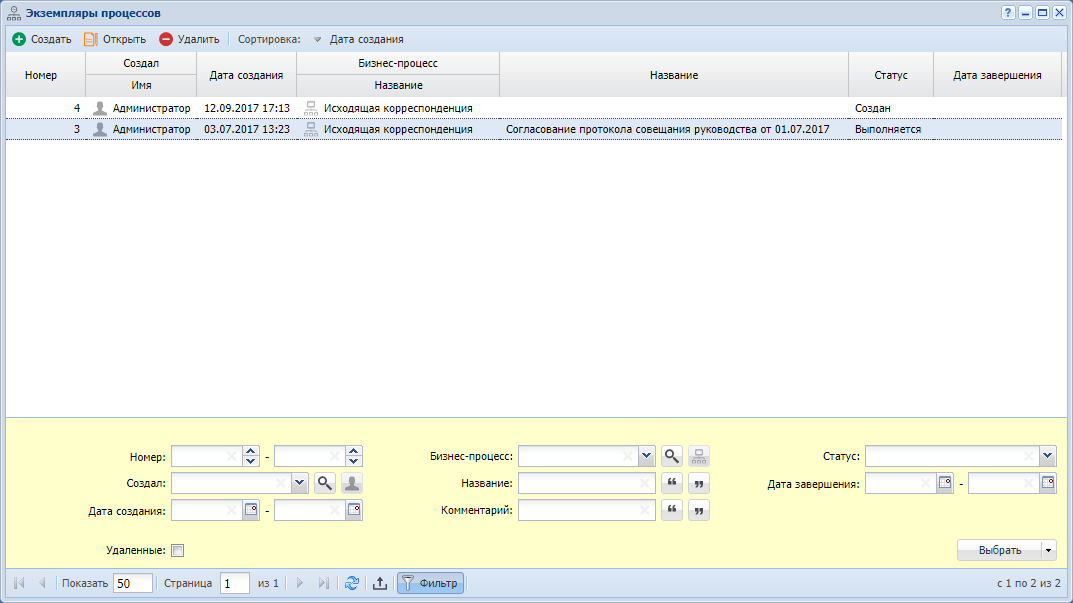This screenshot has width=1073, height=603.
Task: Click the Показать page size field
Action: pyautogui.click(x=133, y=583)
